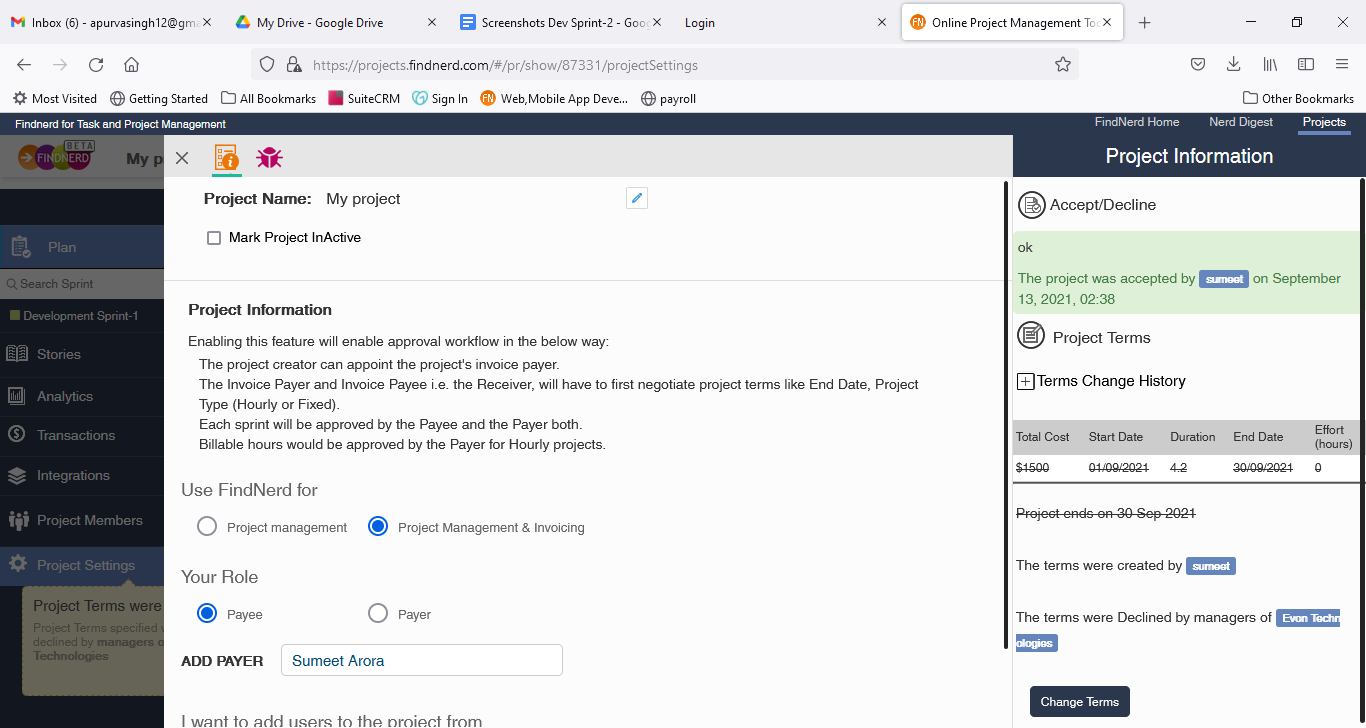Choose the Payee role radio button
This screenshot has height=728, width=1366.
[x=207, y=613]
